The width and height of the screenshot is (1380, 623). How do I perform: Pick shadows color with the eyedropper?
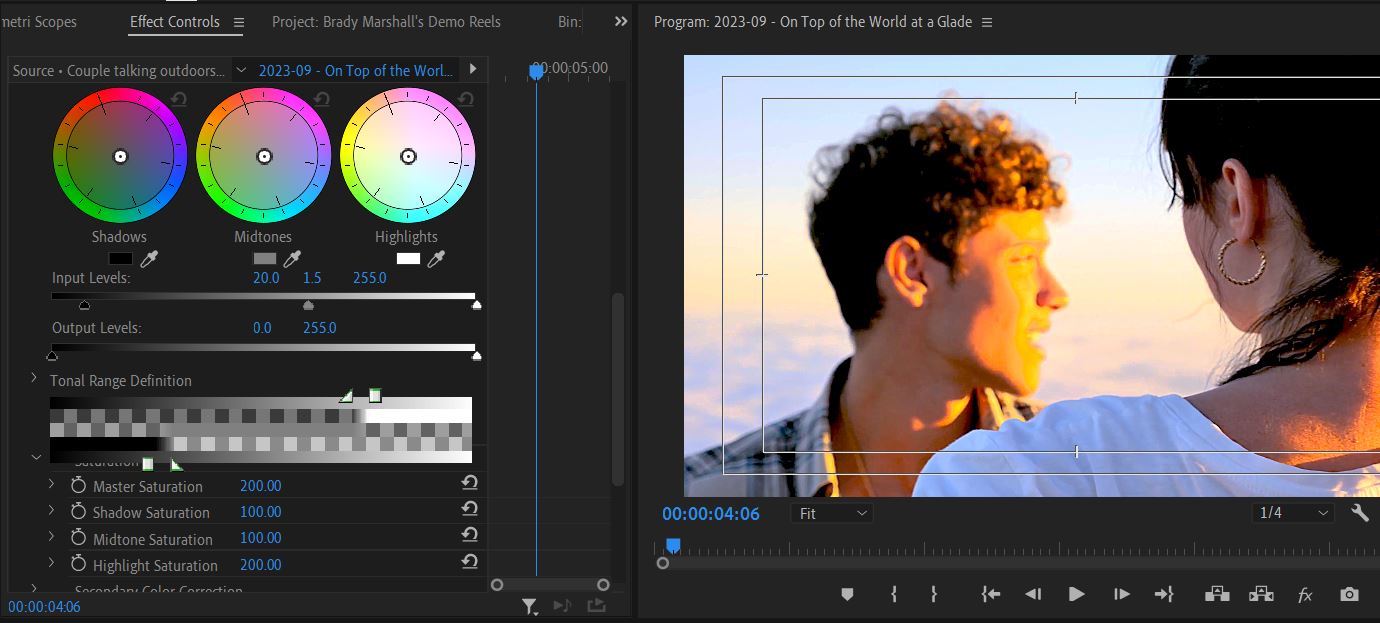[x=148, y=259]
